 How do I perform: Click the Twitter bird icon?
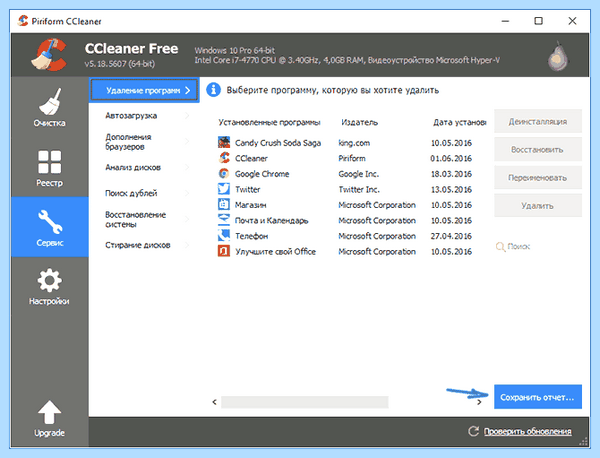point(224,189)
